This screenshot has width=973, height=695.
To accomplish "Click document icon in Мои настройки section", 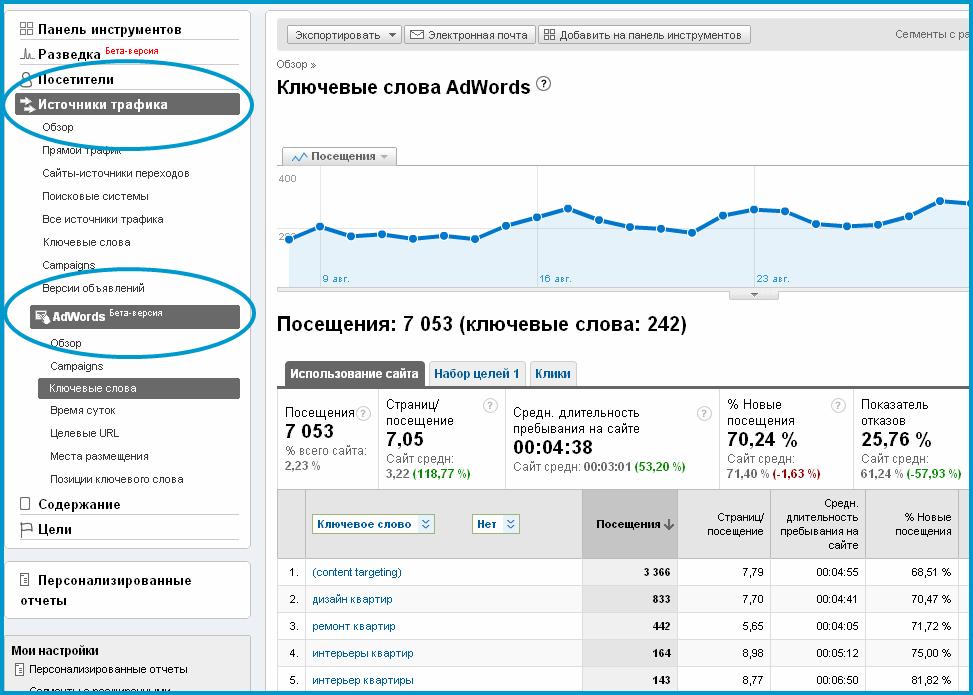I will pos(20,670).
